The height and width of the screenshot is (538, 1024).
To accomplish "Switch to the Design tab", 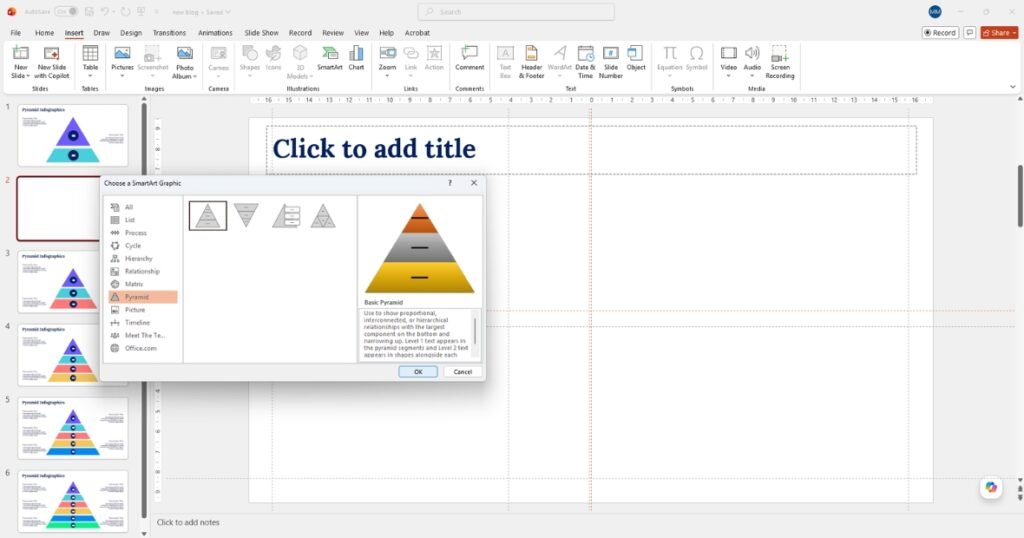I will (x=131, y=33).
